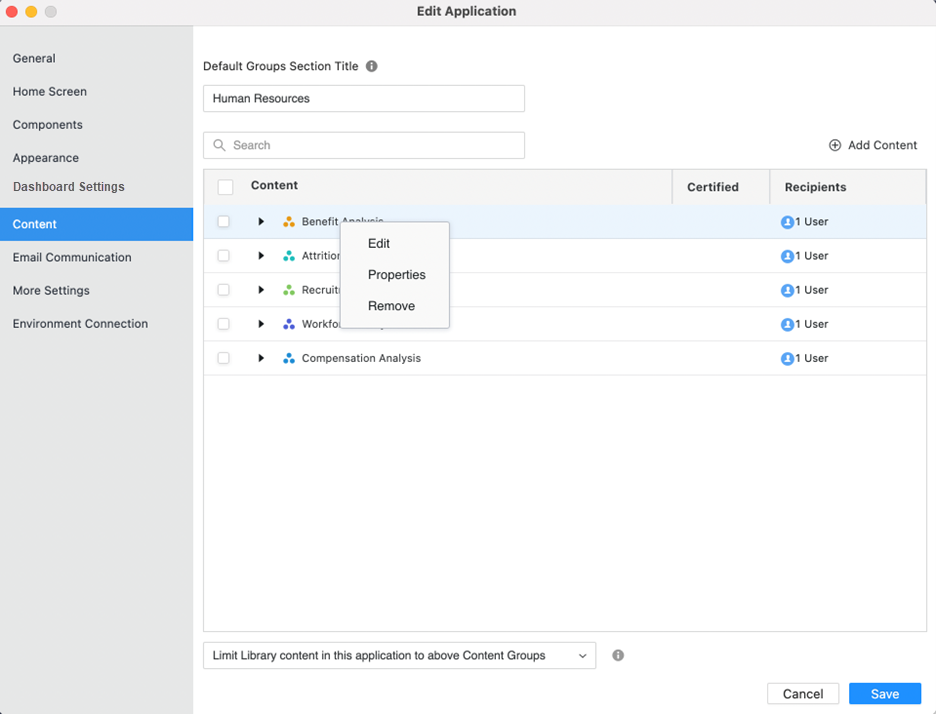This screenshot has height=714, width=936.
Task: Click into the content Search field
Action: pos(370,145)
